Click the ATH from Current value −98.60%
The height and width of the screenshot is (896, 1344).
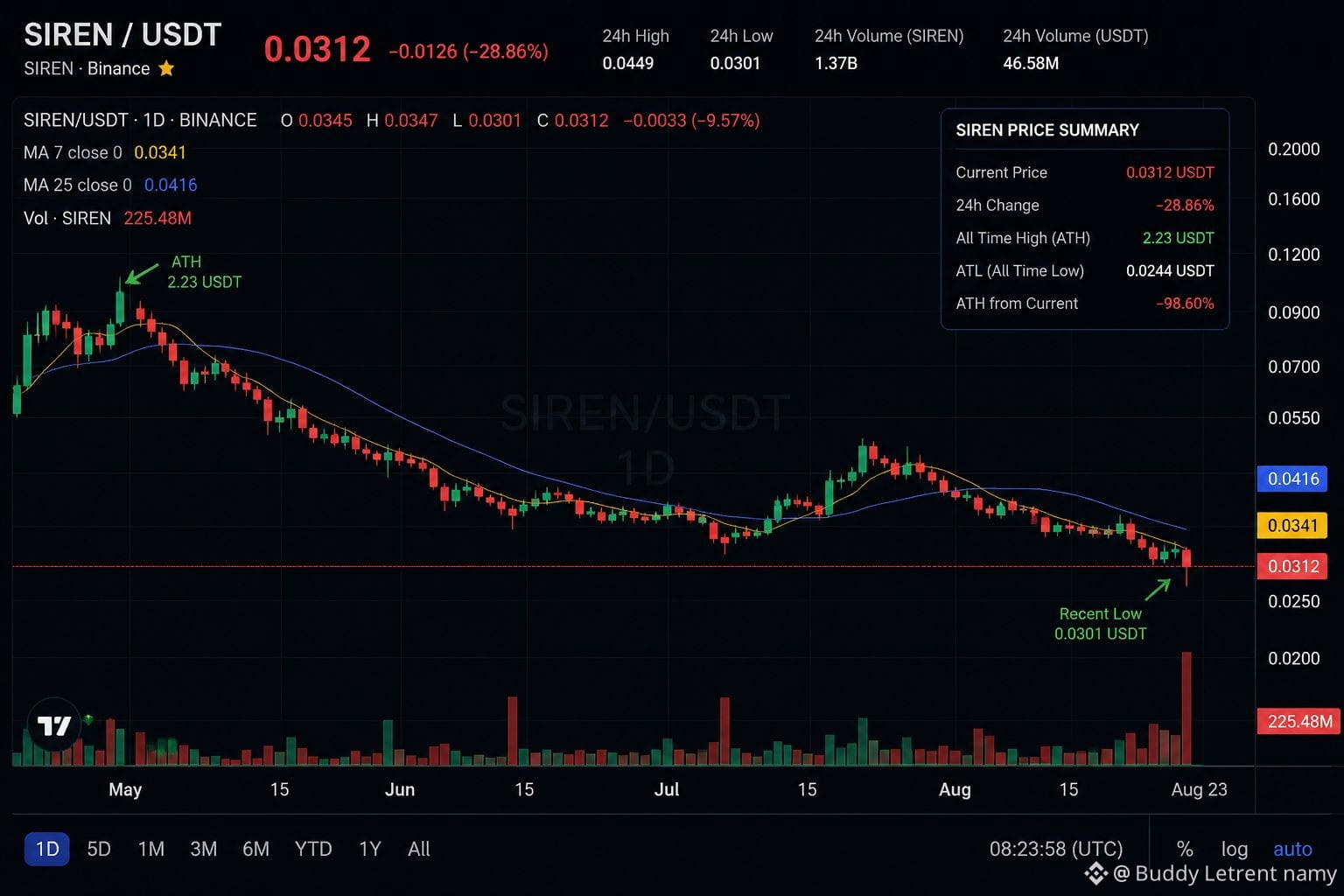coord(1185,304)
